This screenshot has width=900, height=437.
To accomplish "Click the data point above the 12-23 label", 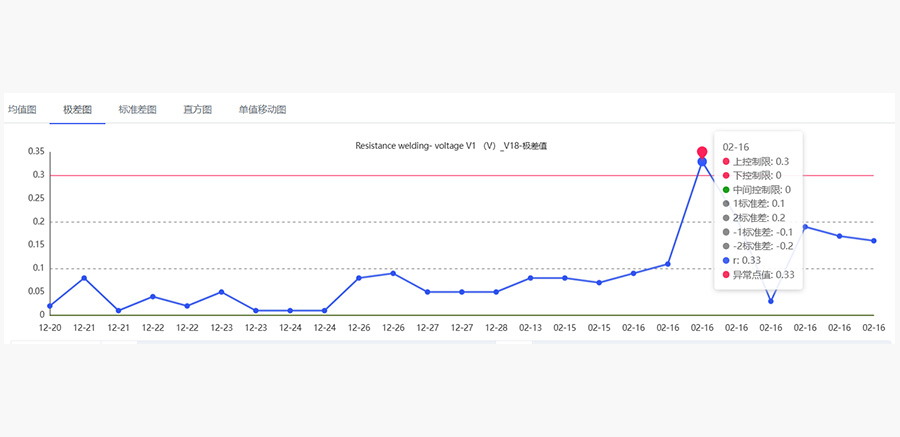I will coord(221,292).
